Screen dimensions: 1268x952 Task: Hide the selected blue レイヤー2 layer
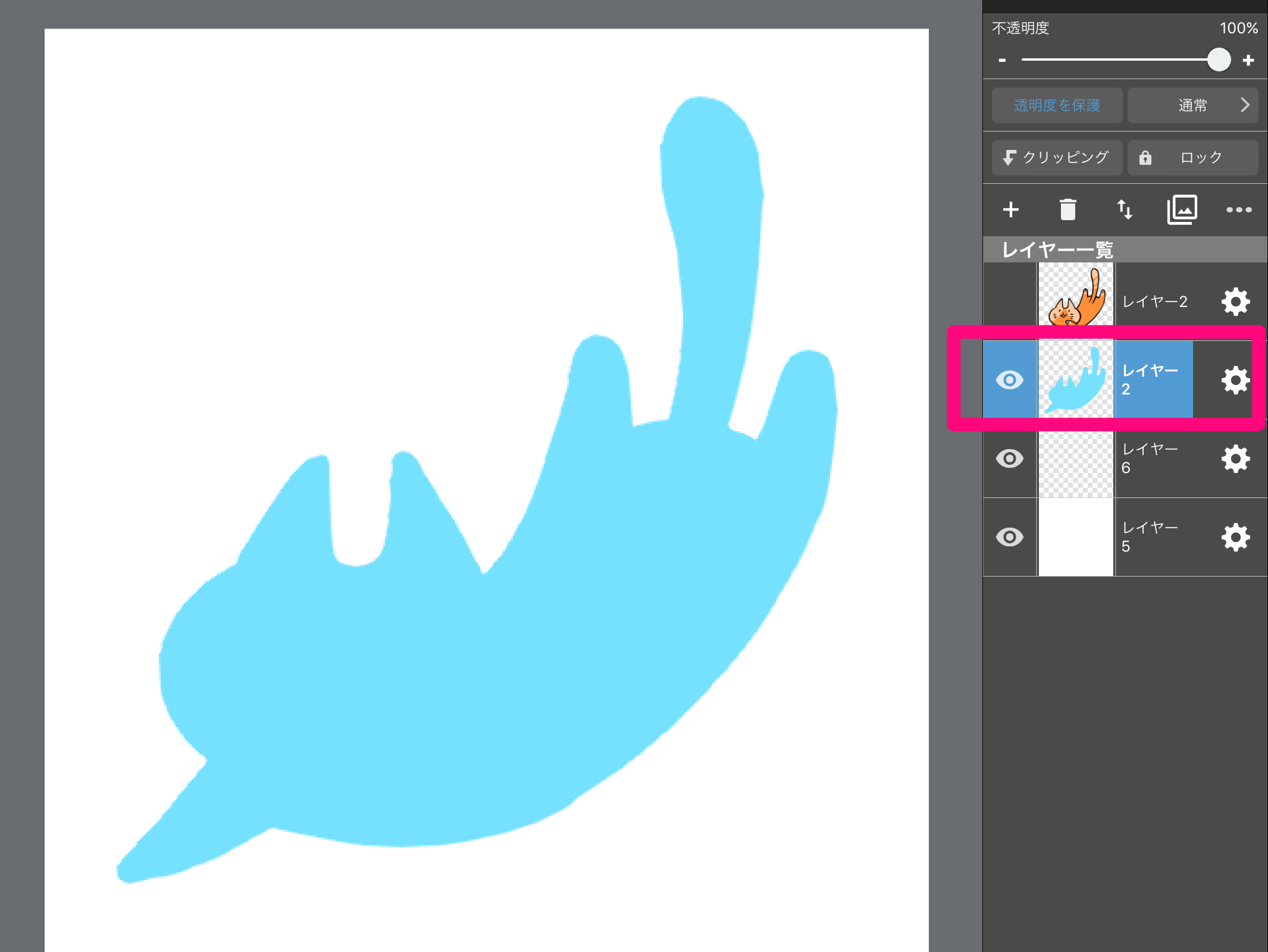click(x=1010, y=380)
